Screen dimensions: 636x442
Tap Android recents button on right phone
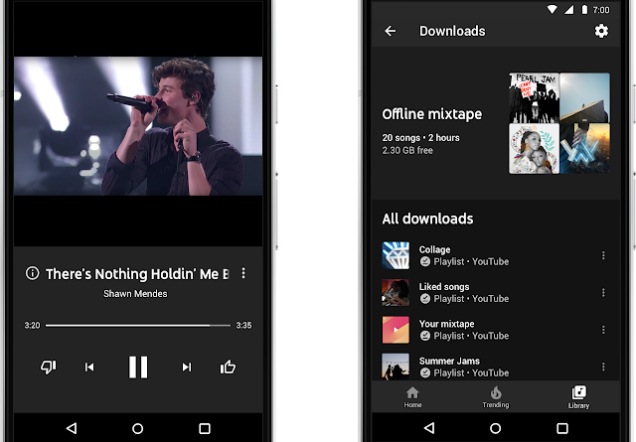click(562, 428)
